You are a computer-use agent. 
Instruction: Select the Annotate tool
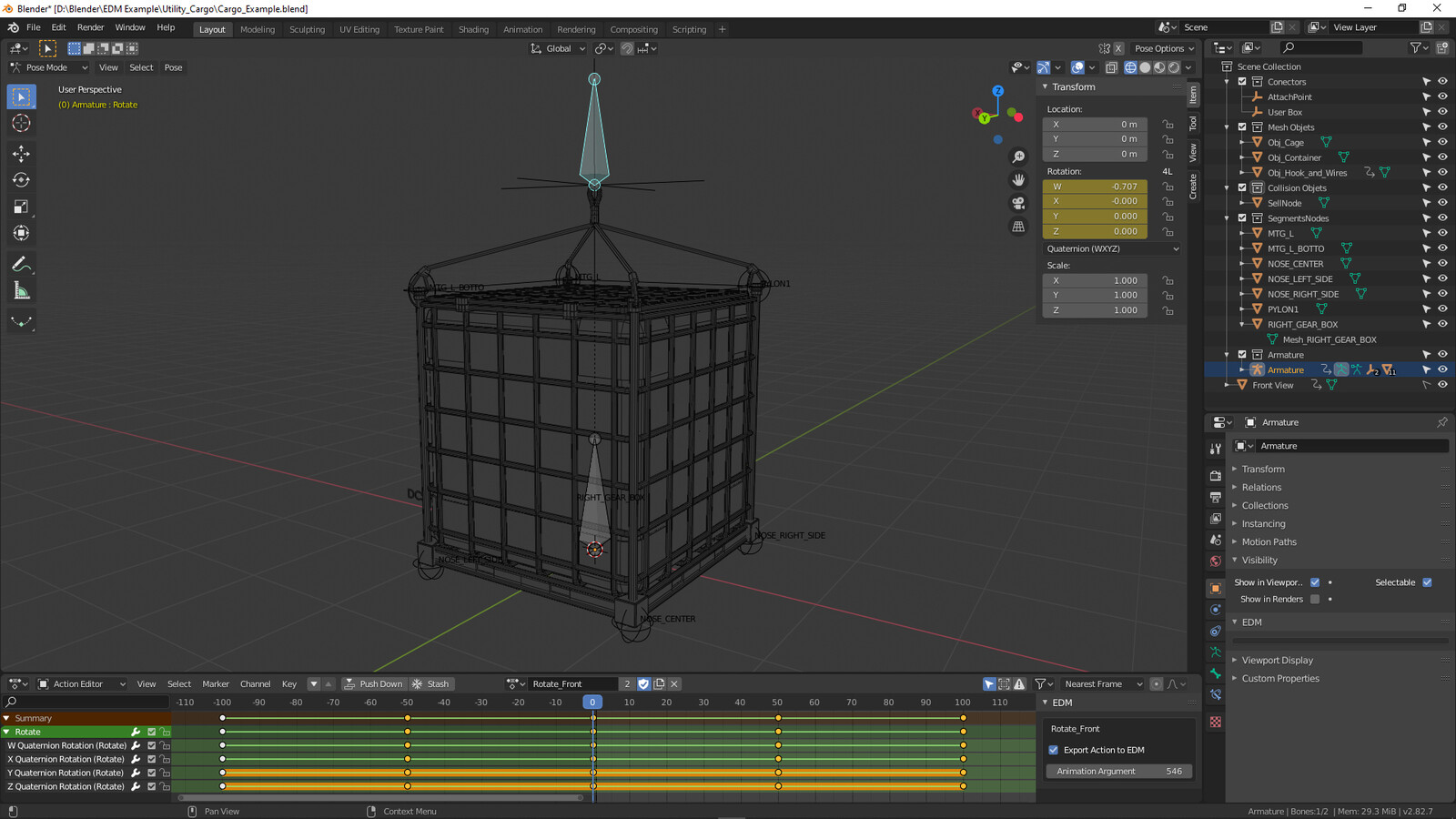pyautogui.click(x=21, y=264)
